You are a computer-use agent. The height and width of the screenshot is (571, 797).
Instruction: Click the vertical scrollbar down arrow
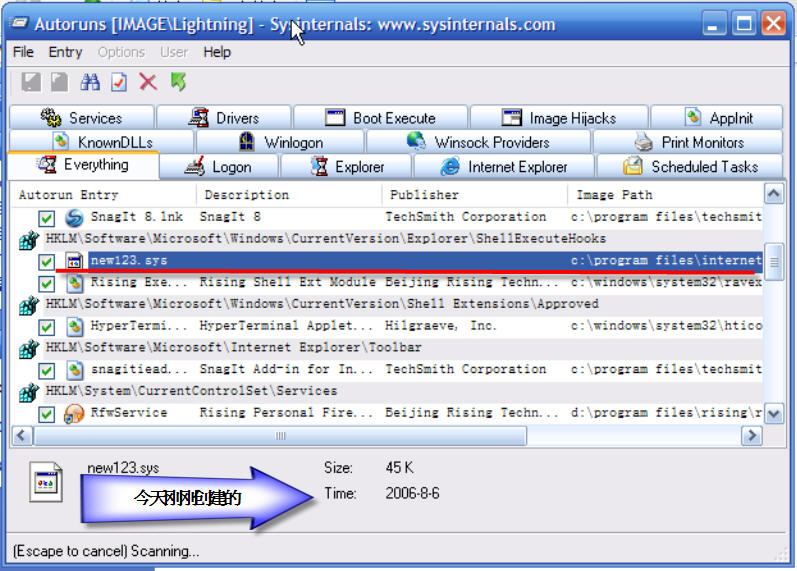tap(774, 414)
